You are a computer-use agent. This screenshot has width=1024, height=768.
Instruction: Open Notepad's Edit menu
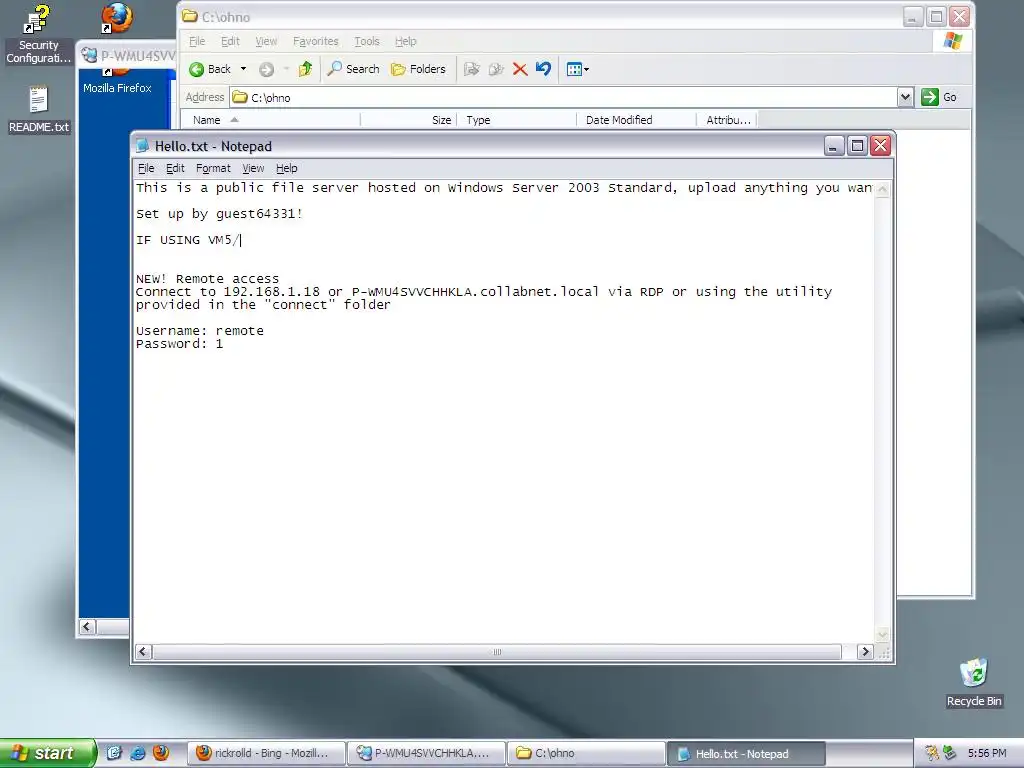pyautogui.click(x=175, y=168)
